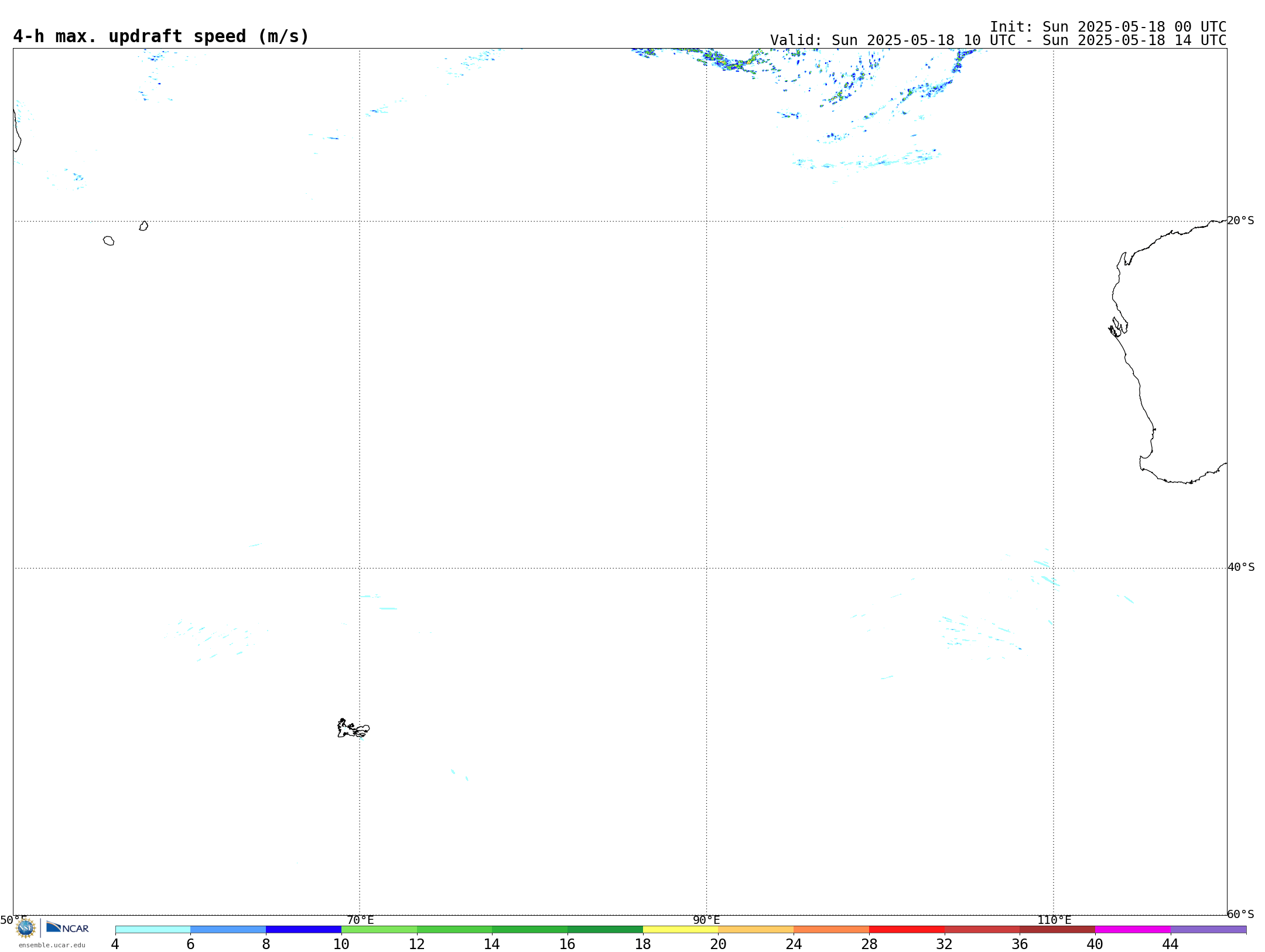
Task: Click the light green 10-12 color swatch
Action: [x=379, y=929]
